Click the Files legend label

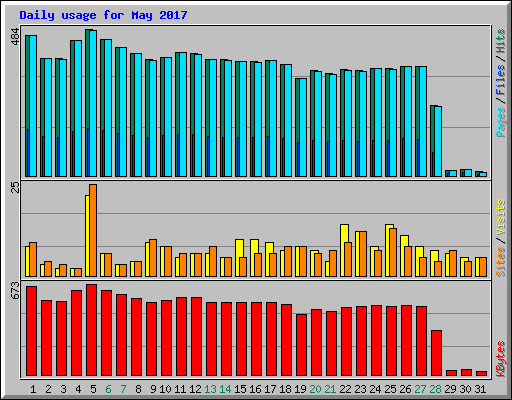[x=501, y=80]
